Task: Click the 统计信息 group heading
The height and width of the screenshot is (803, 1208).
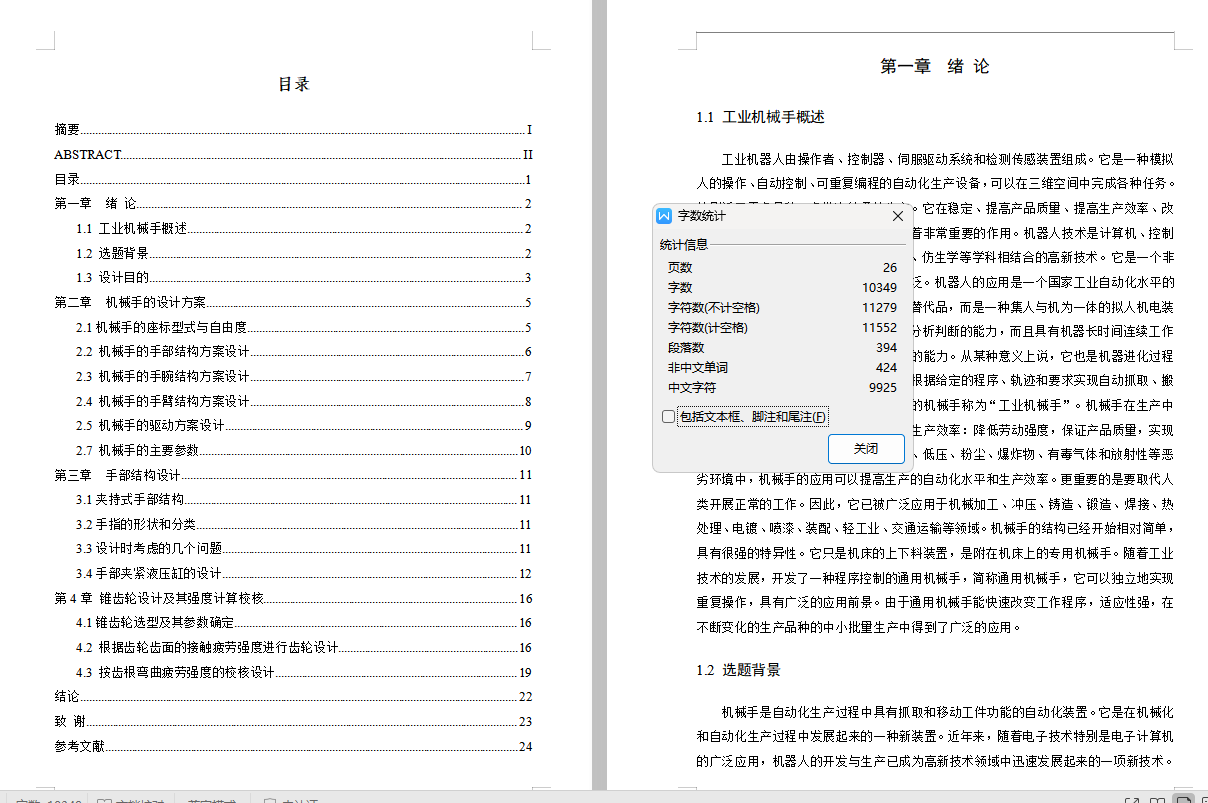Action: pyautogui.click(x=684, y=245)
